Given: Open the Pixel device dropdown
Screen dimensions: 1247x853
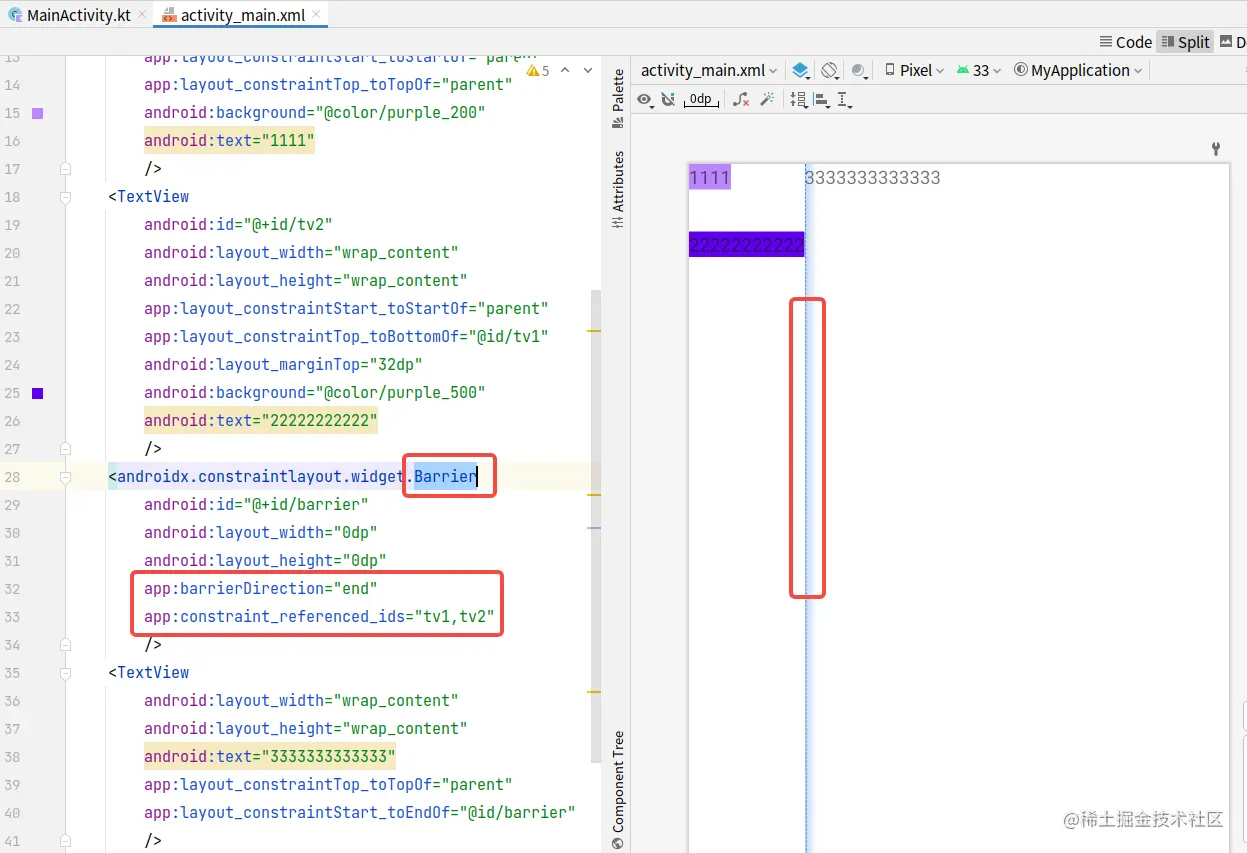Looking at the screenshot, I should [912, 70].
